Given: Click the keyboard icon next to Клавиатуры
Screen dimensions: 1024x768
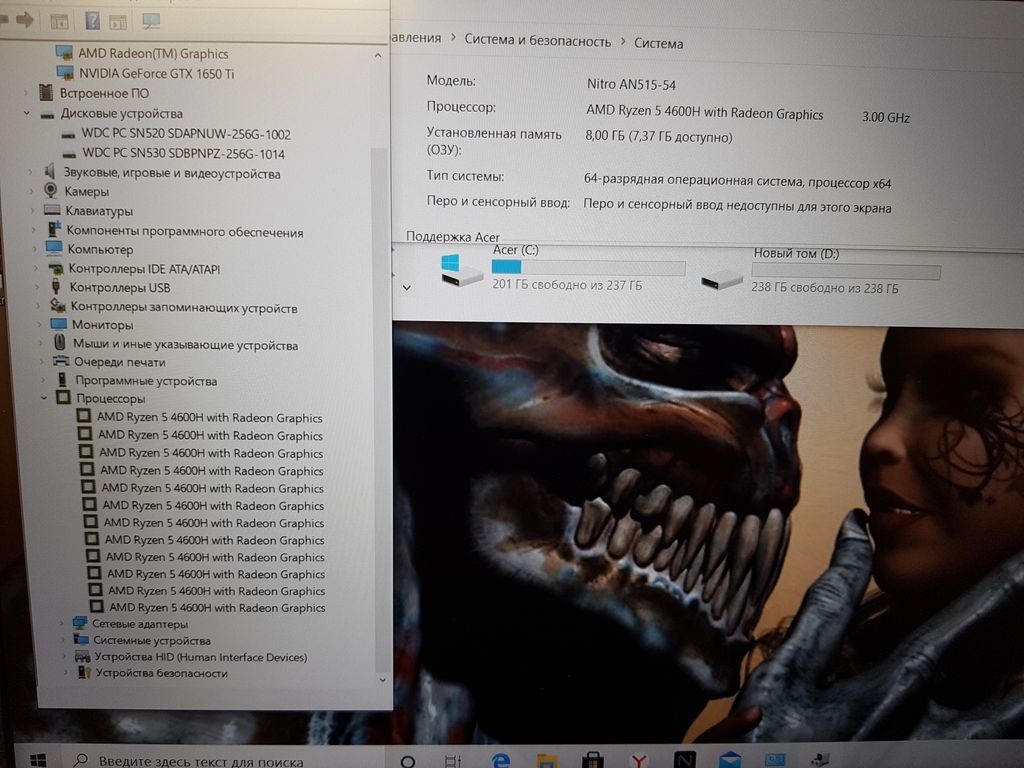Looking at the screenshot, I should 52,210.
